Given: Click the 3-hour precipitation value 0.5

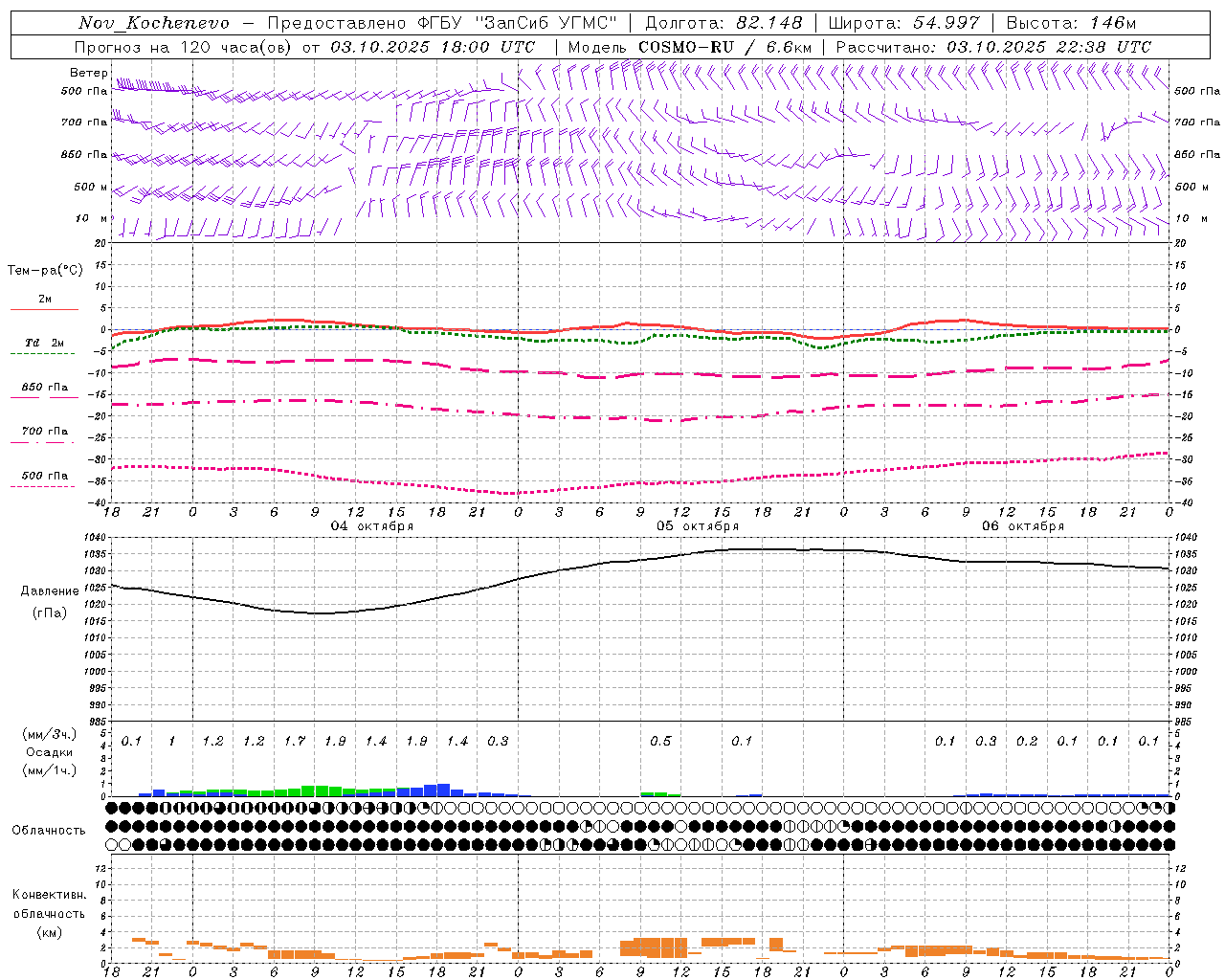Looking at the screenshot, I should (x=660, y=742).
